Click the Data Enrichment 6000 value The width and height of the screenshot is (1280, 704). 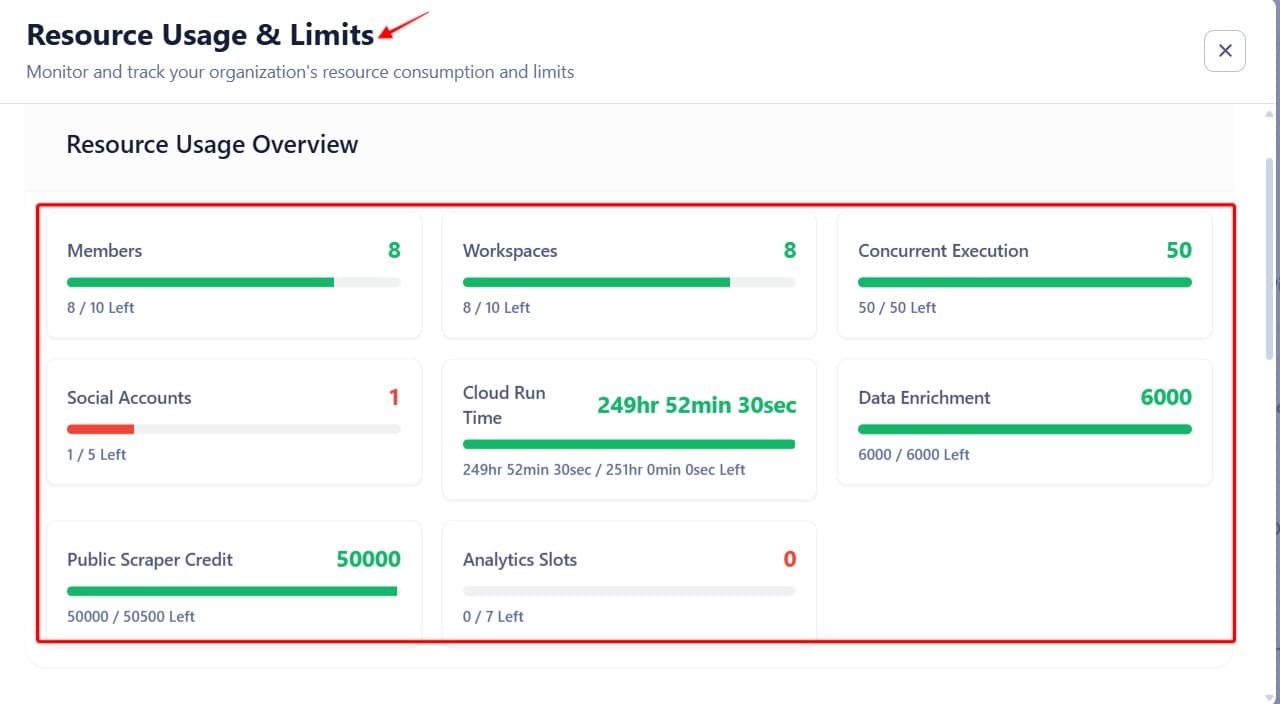[x=1165, y=398]
